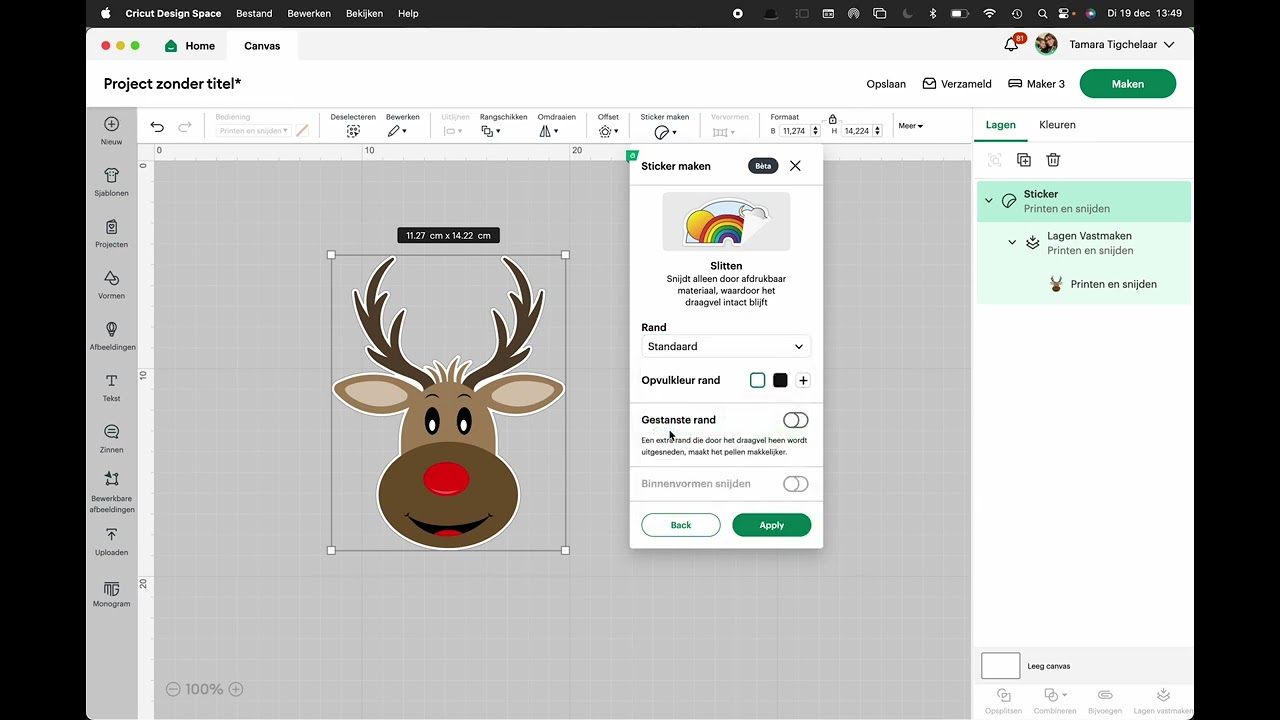The width and height of the screenshot is (1280, 720).
Task: Click Opslaan to save project
Action: coord(886,84)
